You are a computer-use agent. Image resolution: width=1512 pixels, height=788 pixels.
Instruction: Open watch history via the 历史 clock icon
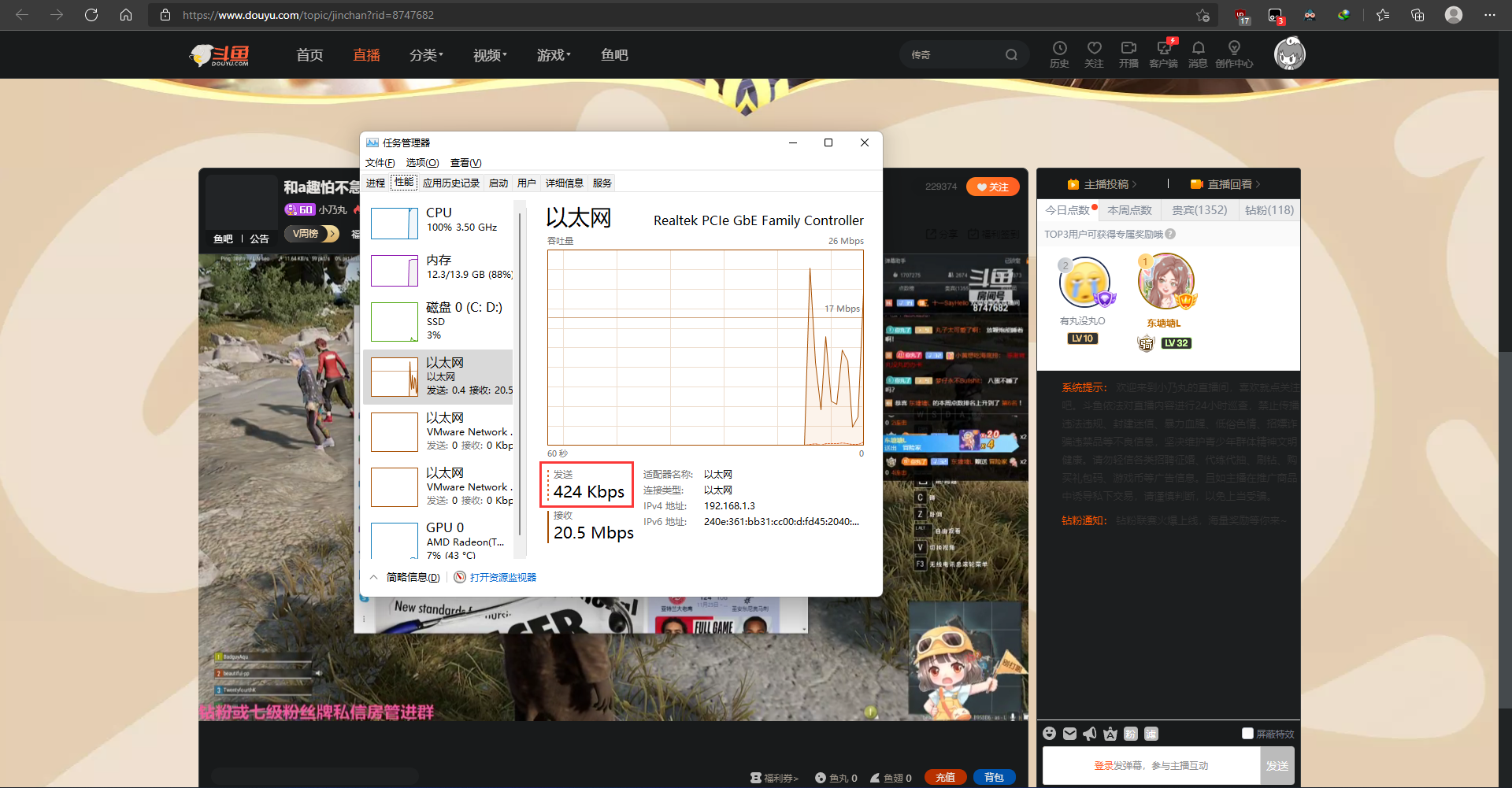click(1059, 54)
